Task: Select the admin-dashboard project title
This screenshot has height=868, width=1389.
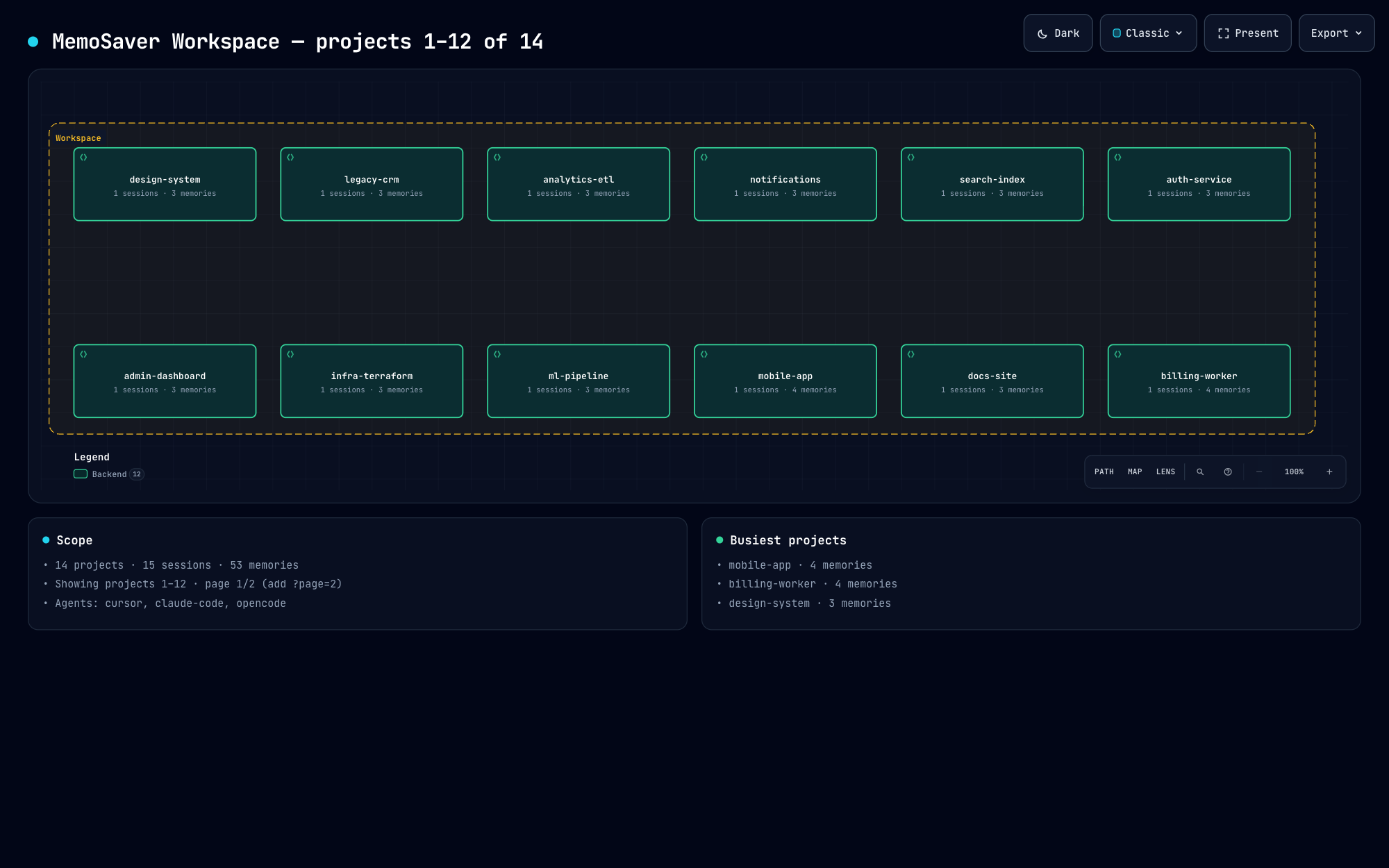Action: [x=165, y=376]
